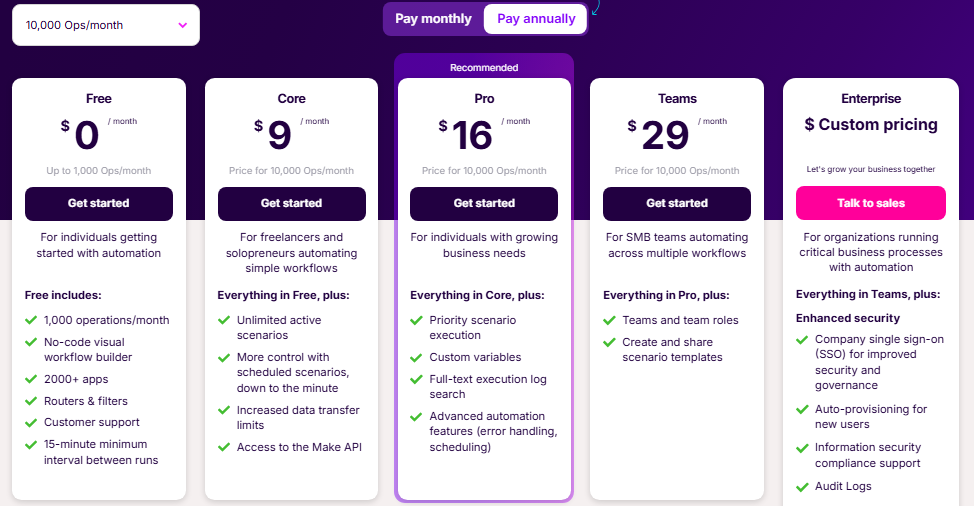Click checkmark icon beside 2000+ apps
The image size is (974, 506).
(30, 379)
